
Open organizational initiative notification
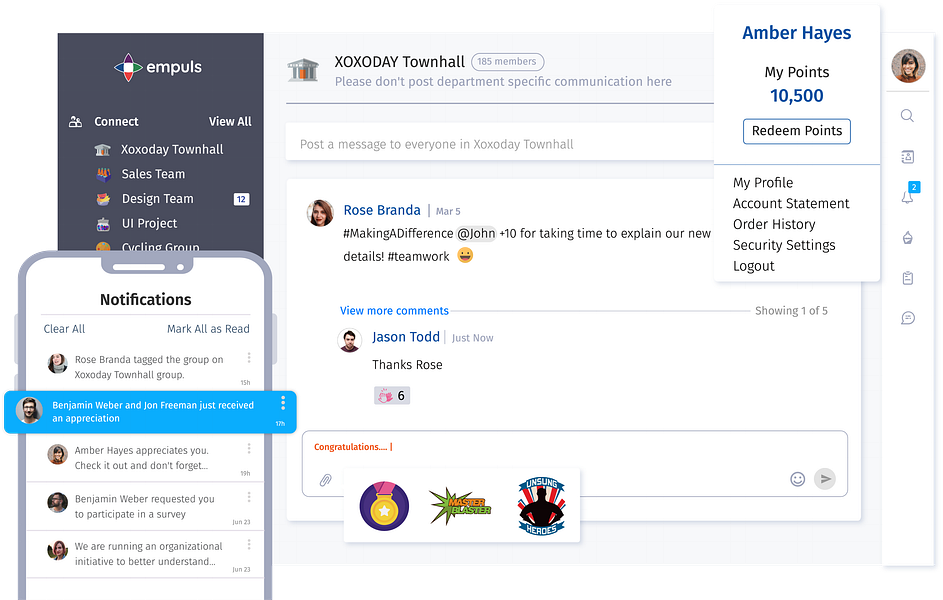click(x=145, y=554)
